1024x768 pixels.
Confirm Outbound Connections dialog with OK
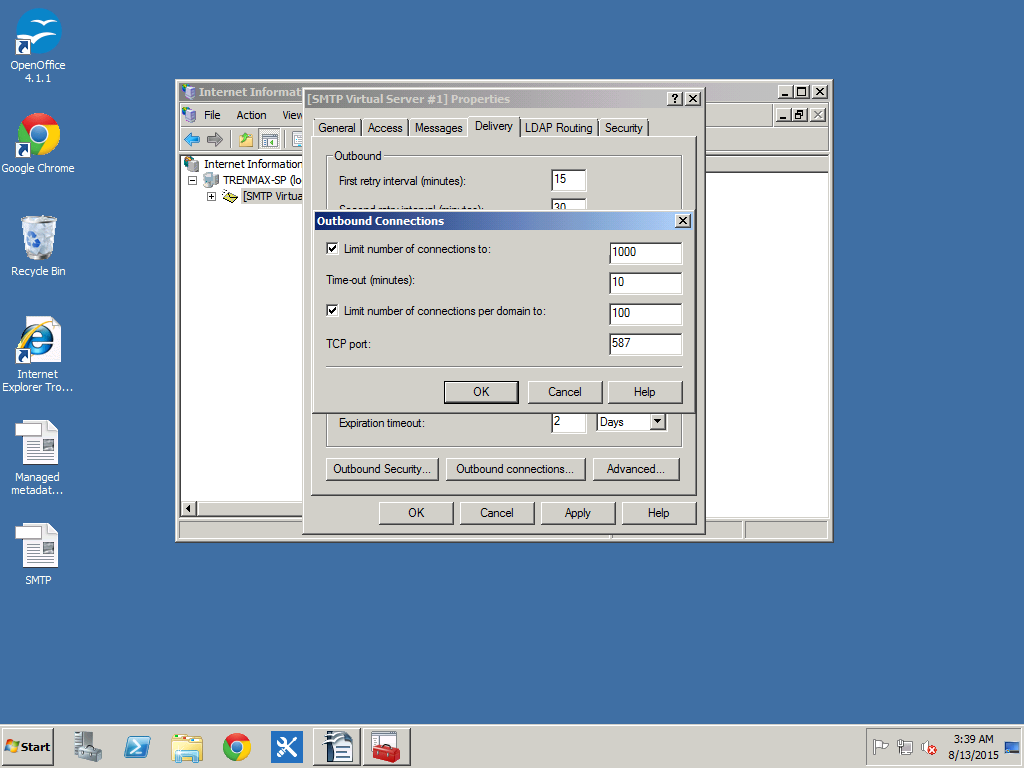[481, 392]
